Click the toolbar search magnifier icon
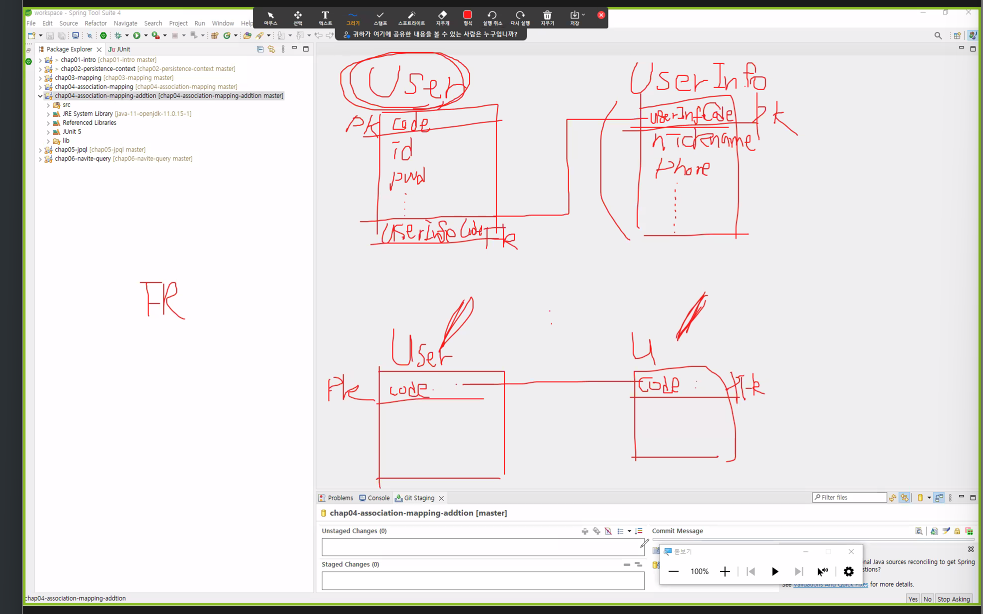Screen dimensions: 999x614 (x=938, y=36)
